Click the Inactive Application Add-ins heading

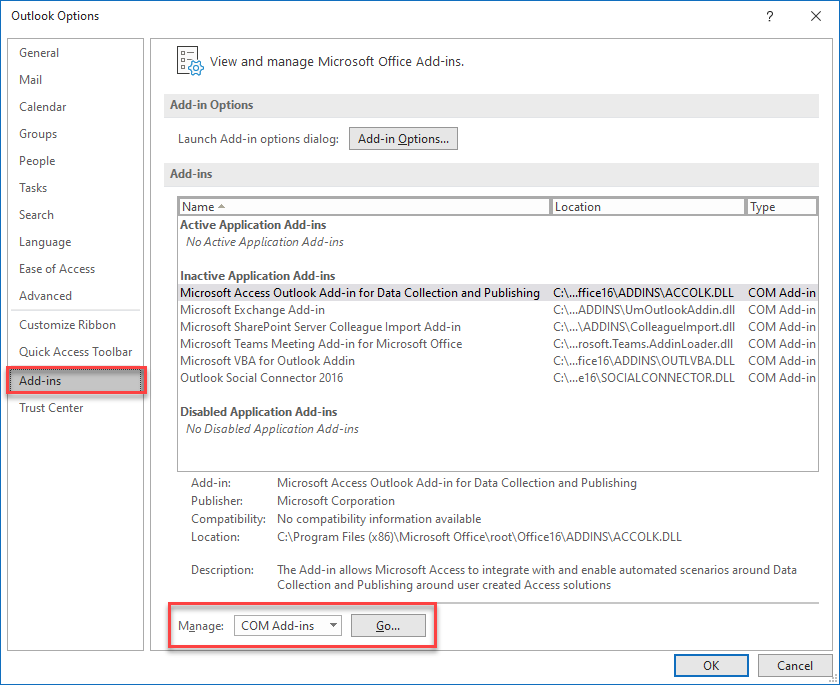click(x=258, y=276)
